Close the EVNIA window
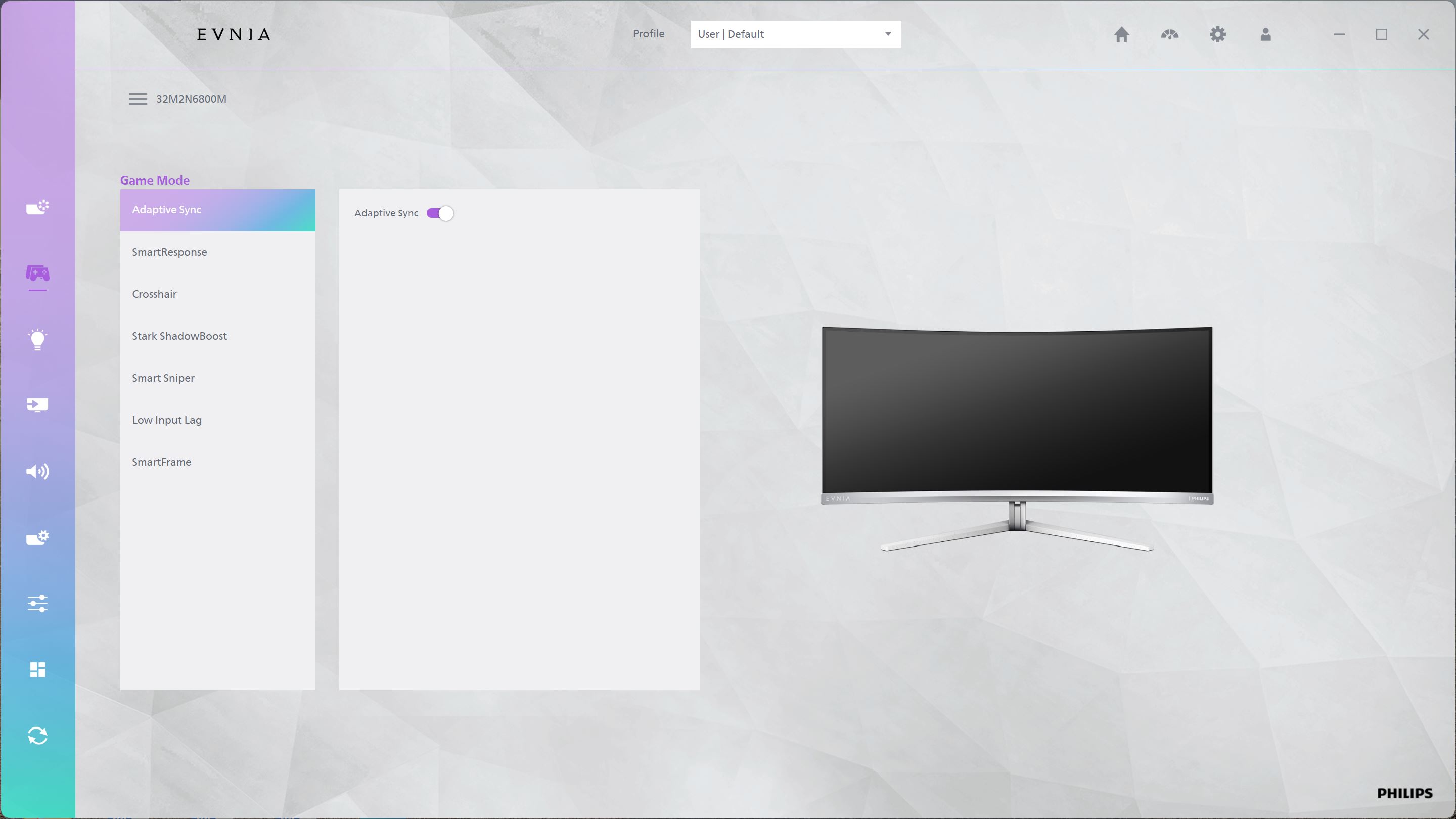This screenshot has width=1456, height=819. [x=1423, y=34]
